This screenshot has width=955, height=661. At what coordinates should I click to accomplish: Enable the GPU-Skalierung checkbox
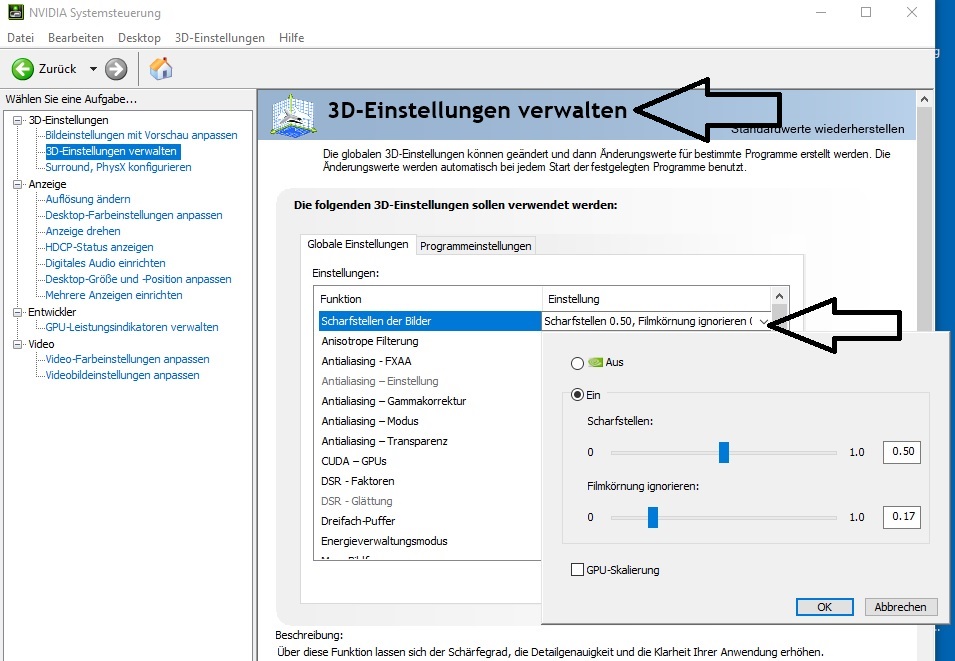click(576, 569)
